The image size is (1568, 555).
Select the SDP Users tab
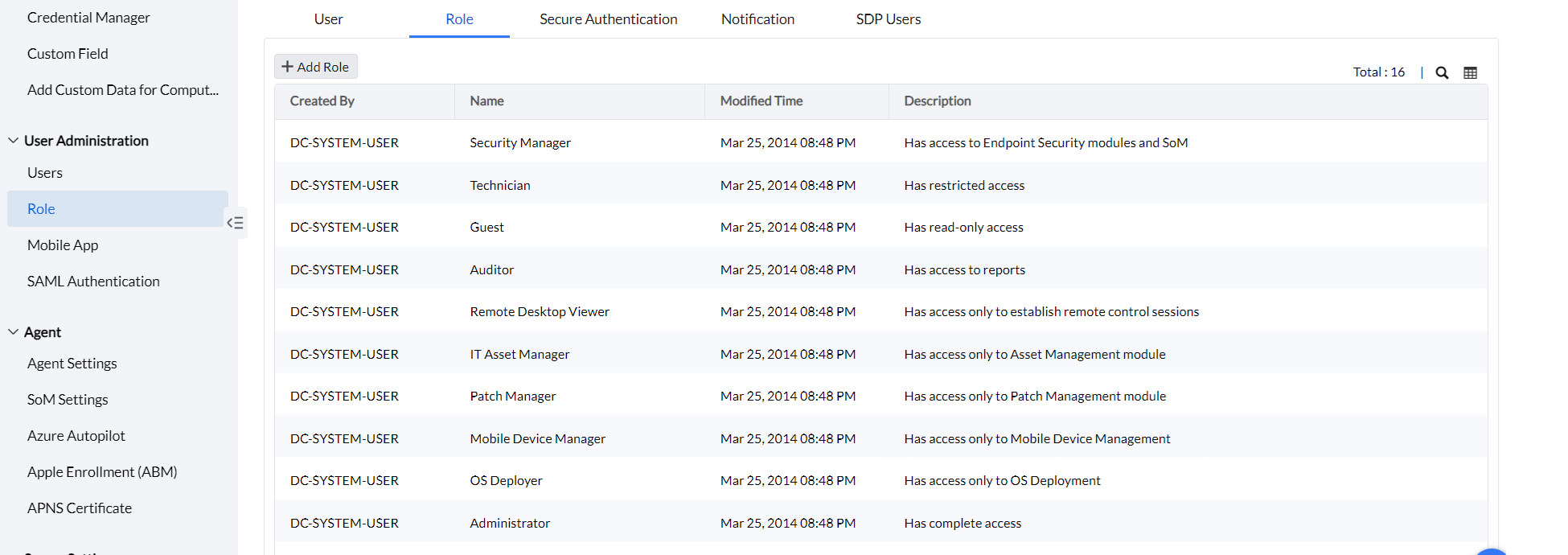click(888, 19)
